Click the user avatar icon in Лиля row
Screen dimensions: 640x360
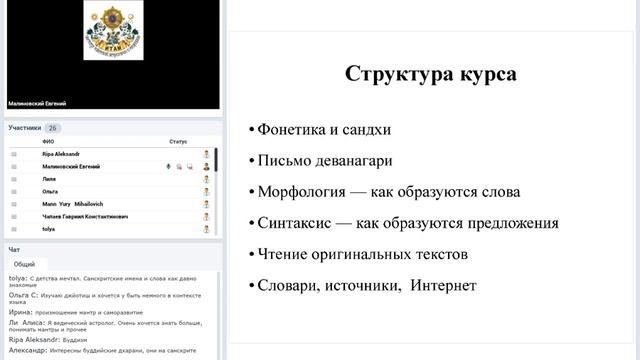pyautogui.click(x=207, y=179)
